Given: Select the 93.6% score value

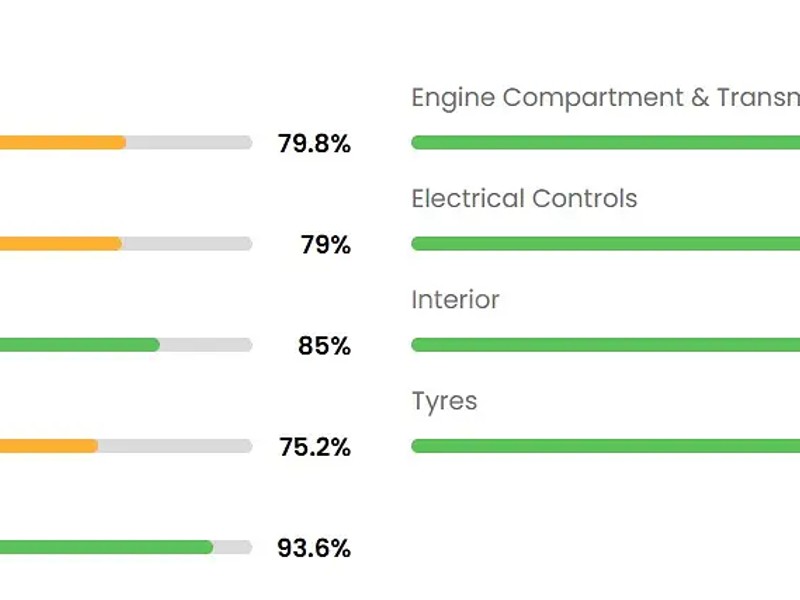Looking at the screenshot, I should click(314, 548).
